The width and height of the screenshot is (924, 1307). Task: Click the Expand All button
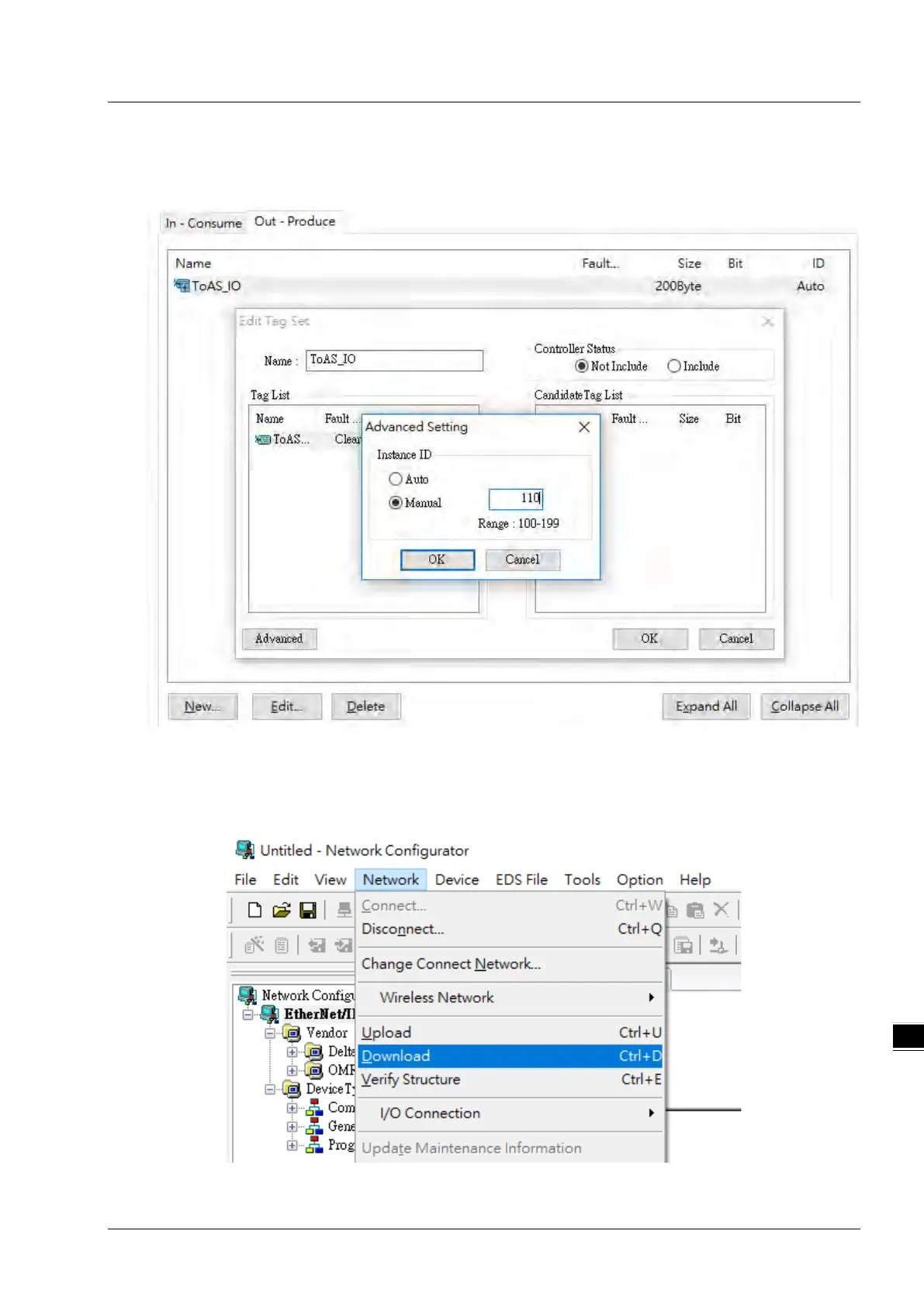pyautogui.click(x=706, y=706)
